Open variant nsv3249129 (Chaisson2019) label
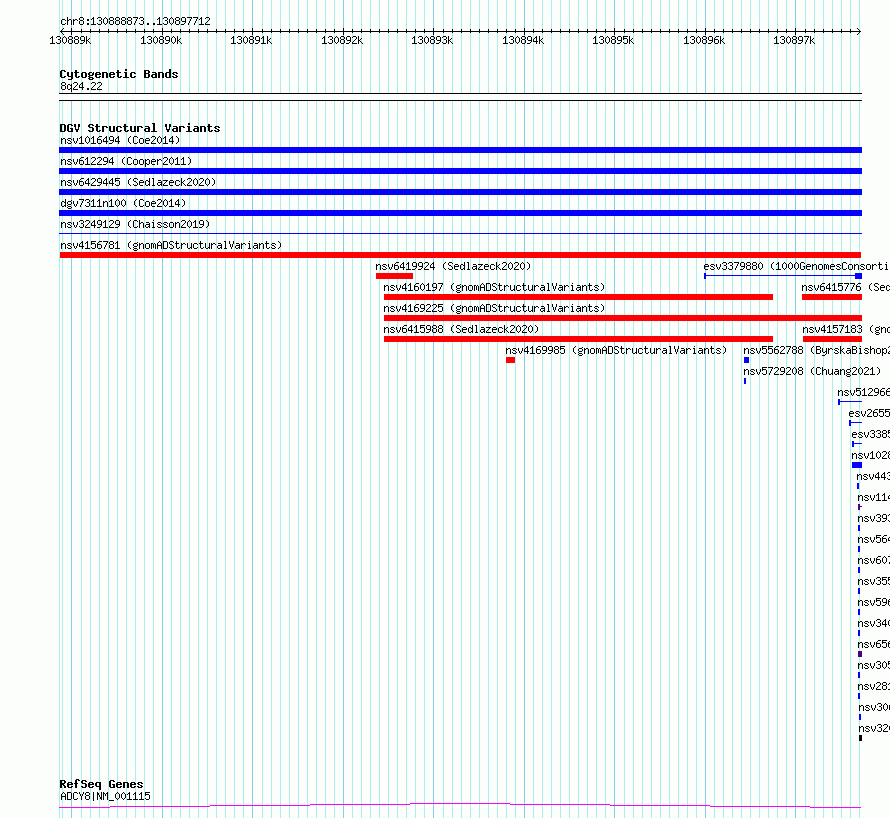 [x=135, y=224]
